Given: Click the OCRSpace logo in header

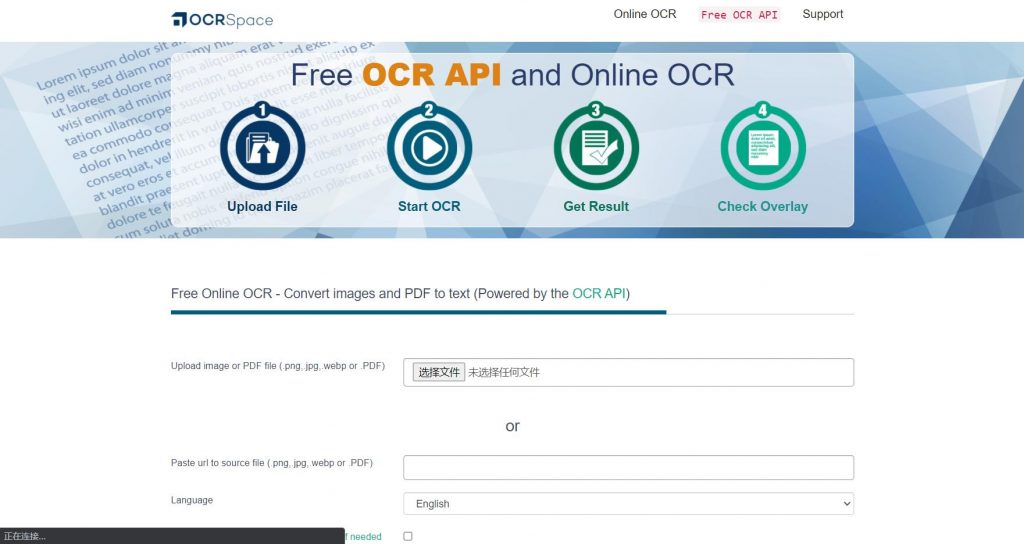Looking at the screenshot, I should pos(222,19).
